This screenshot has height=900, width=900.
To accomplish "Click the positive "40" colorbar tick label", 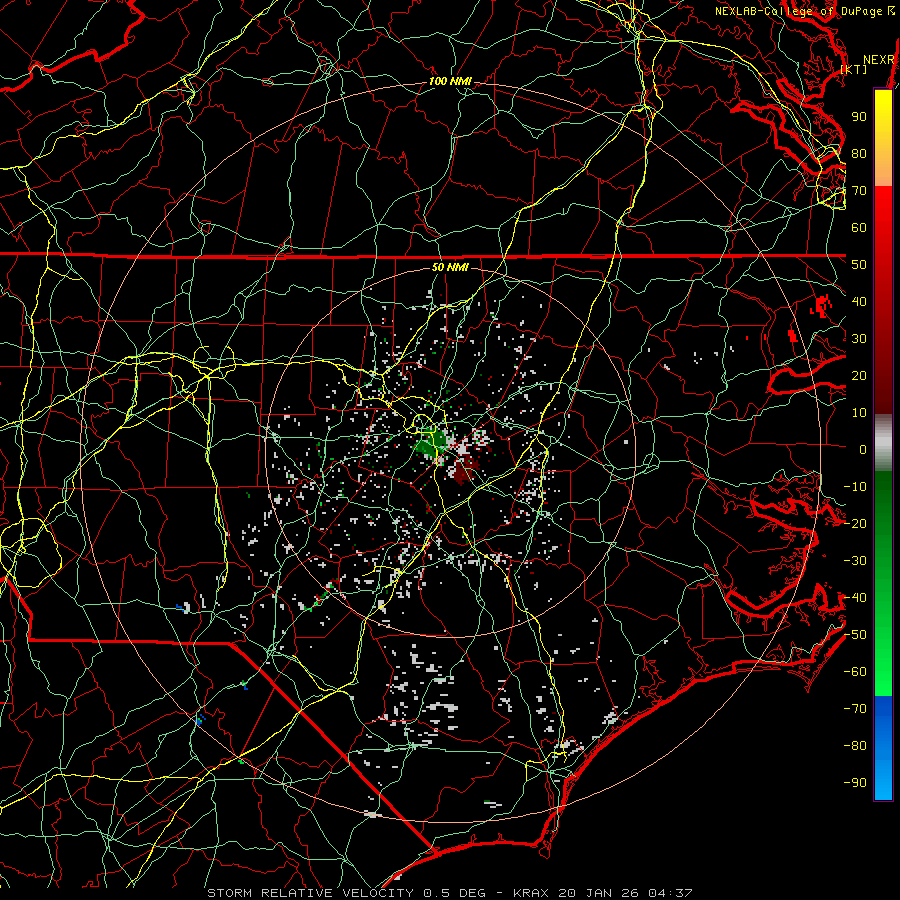I will tap(859, 302).
